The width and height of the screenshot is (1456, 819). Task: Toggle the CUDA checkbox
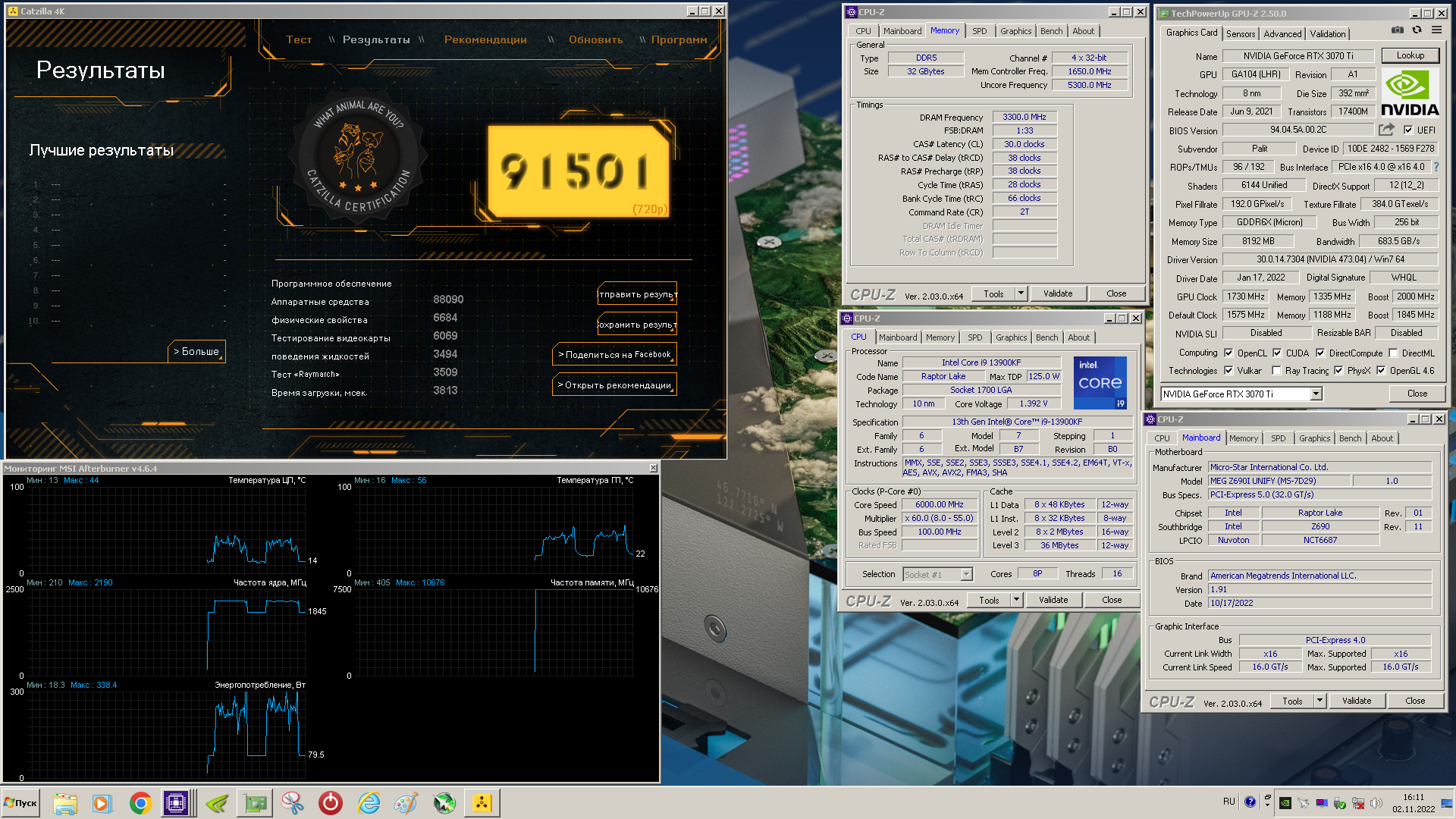[1277, 353]
